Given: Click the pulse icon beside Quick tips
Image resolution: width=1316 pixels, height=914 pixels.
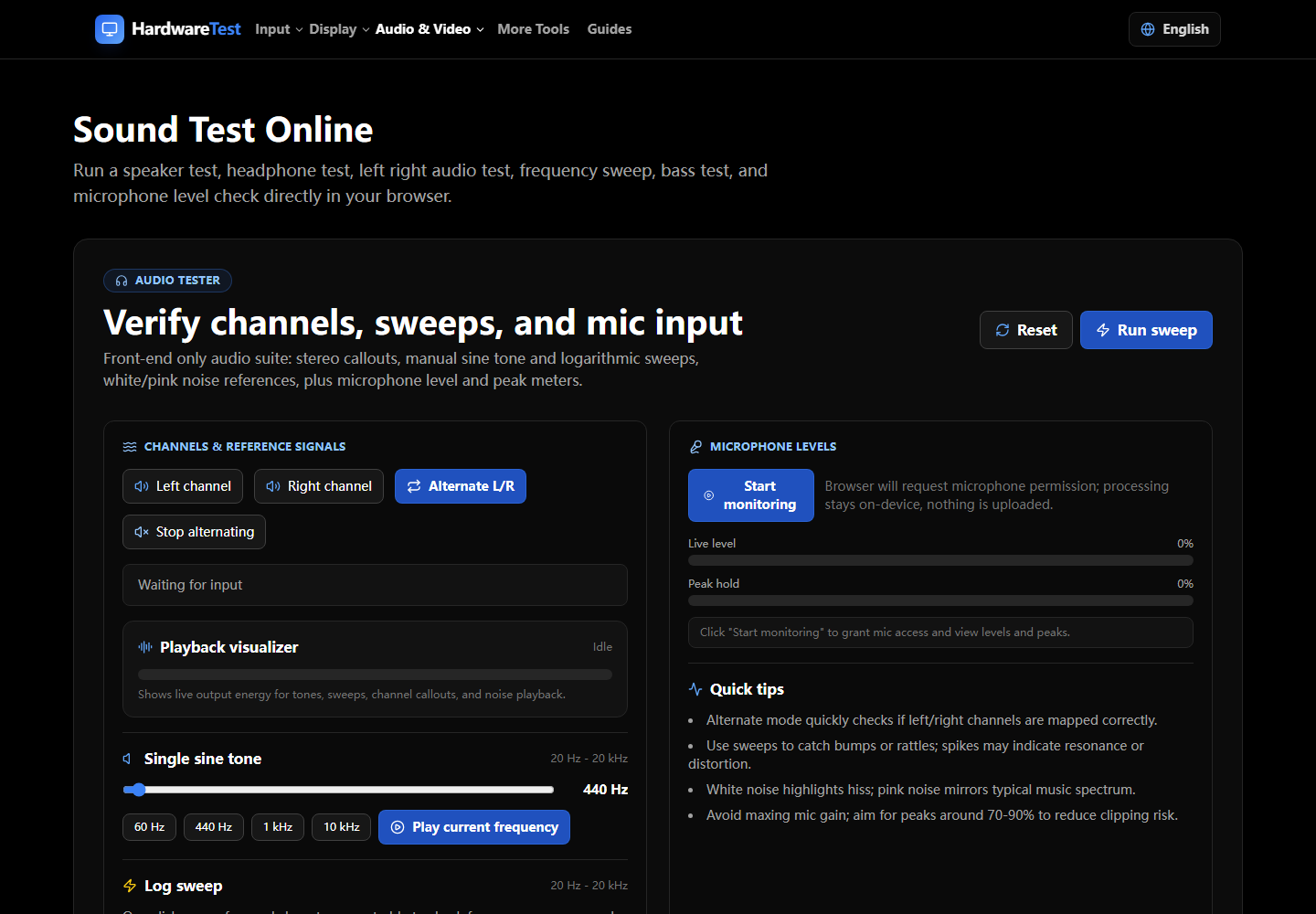Looking at the screenshot, I should [x=695, y=689].
